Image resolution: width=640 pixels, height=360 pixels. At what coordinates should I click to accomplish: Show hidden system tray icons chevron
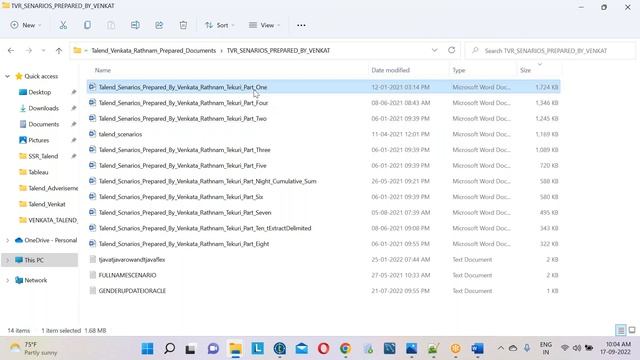point(500,348)
